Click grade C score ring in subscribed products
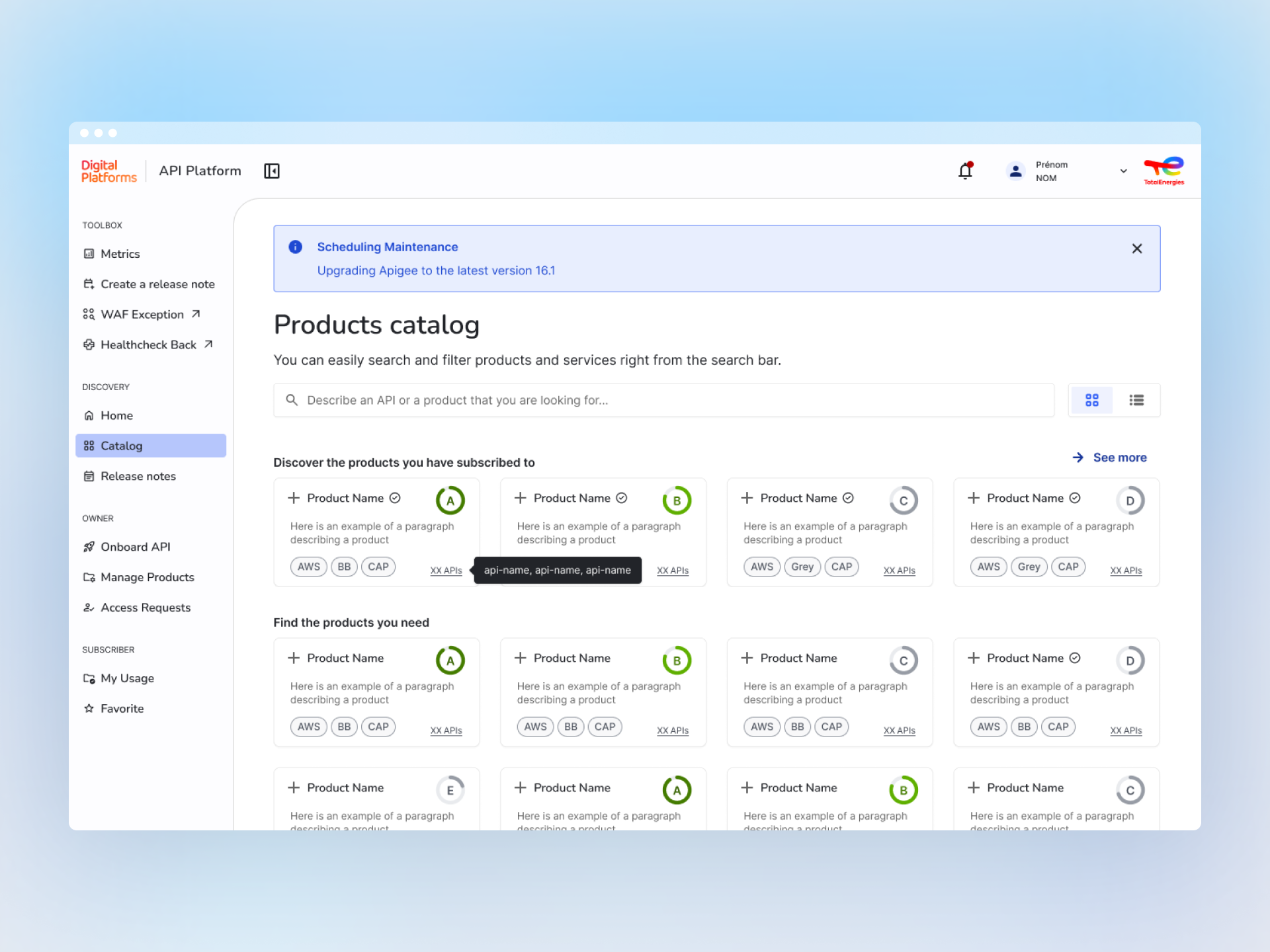 [904, 500]
